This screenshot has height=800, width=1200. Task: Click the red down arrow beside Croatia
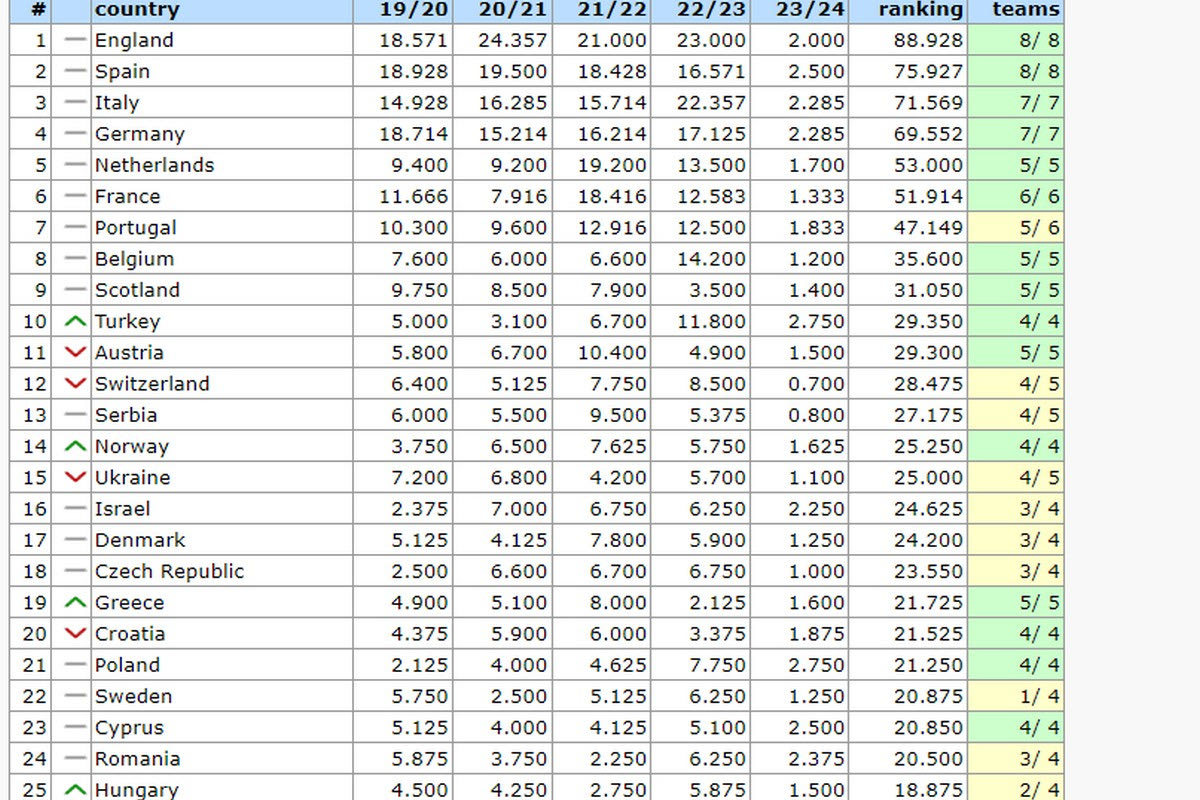coord(75,634)
